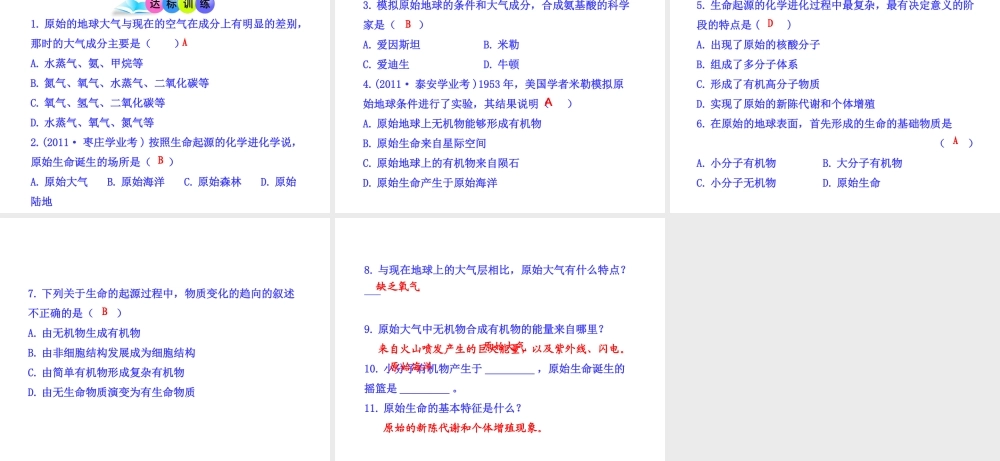Viewport: 1000px width, 461px height.
Task: Click "C. 形成了有机高分子物质"
Action: click(758, 84)
